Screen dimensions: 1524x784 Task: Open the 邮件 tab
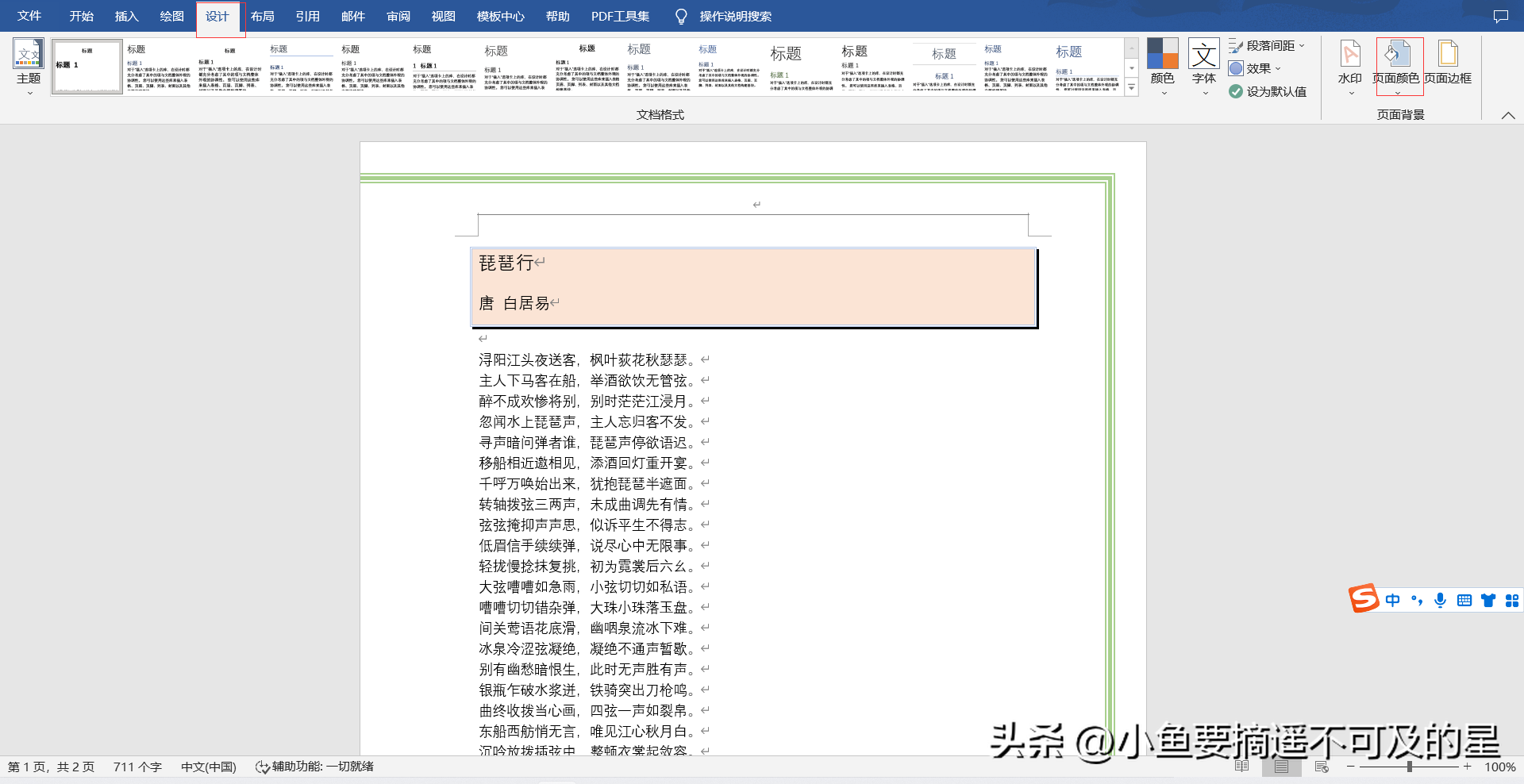click(x=352, y=16)
